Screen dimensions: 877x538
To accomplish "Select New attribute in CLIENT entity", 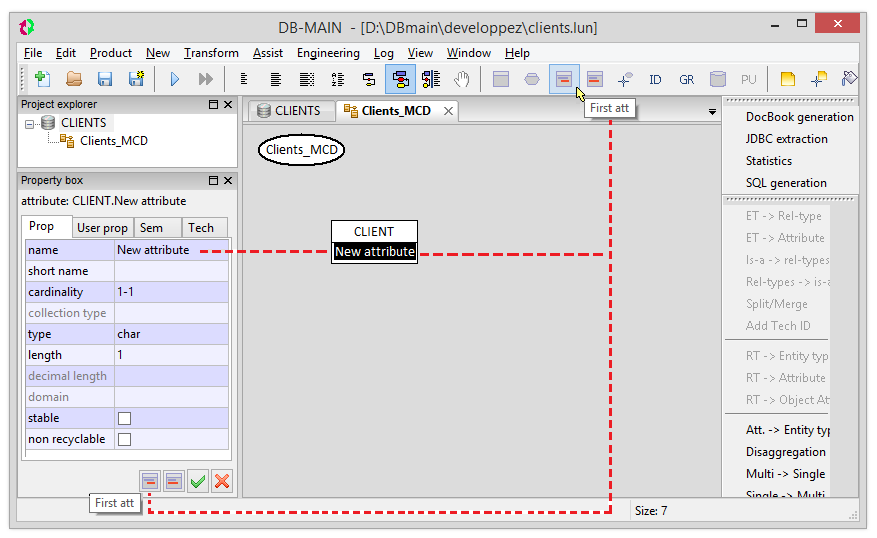I will tap(375, 252).
